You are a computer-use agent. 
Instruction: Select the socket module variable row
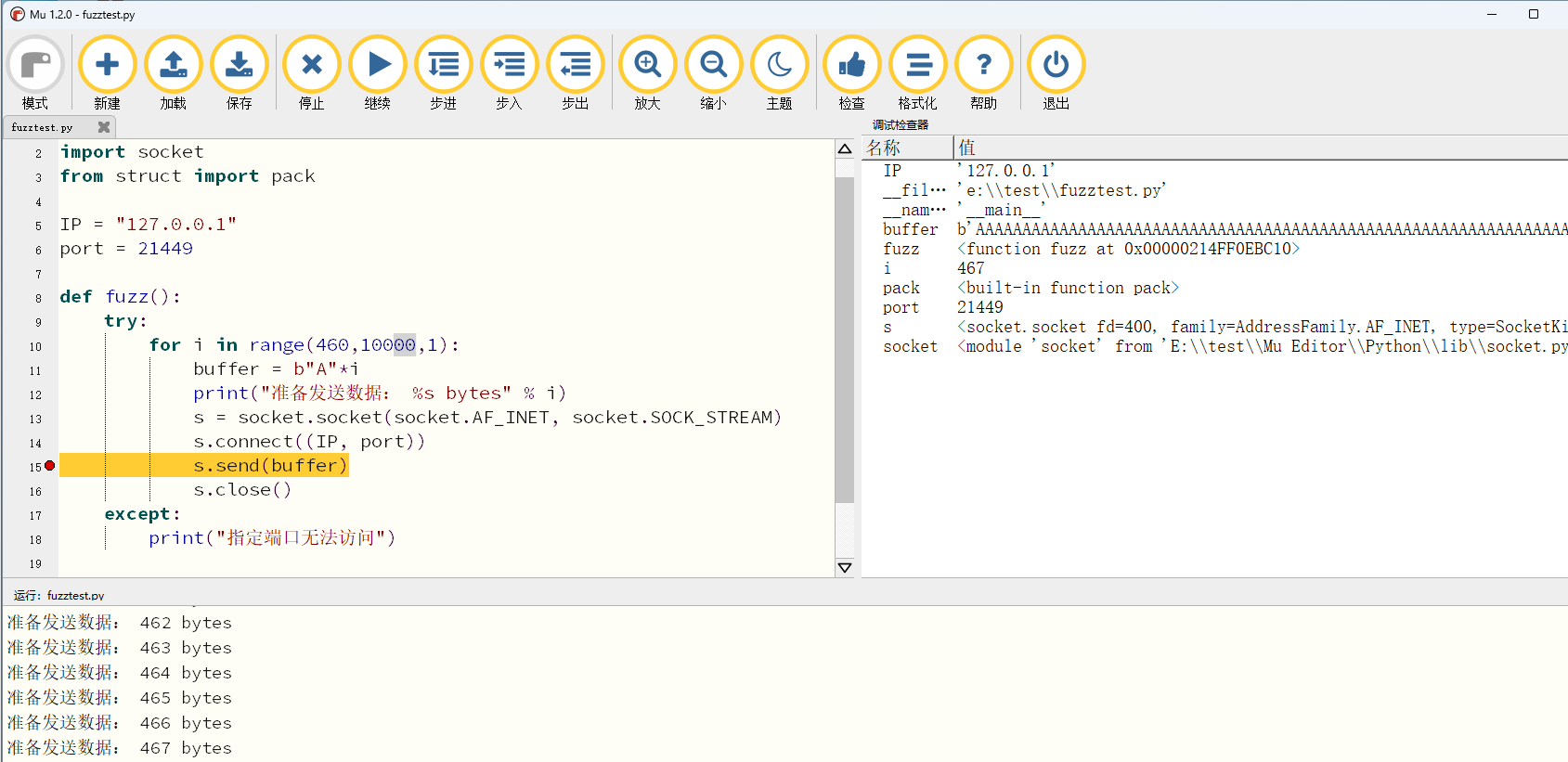pos(1215,346)
